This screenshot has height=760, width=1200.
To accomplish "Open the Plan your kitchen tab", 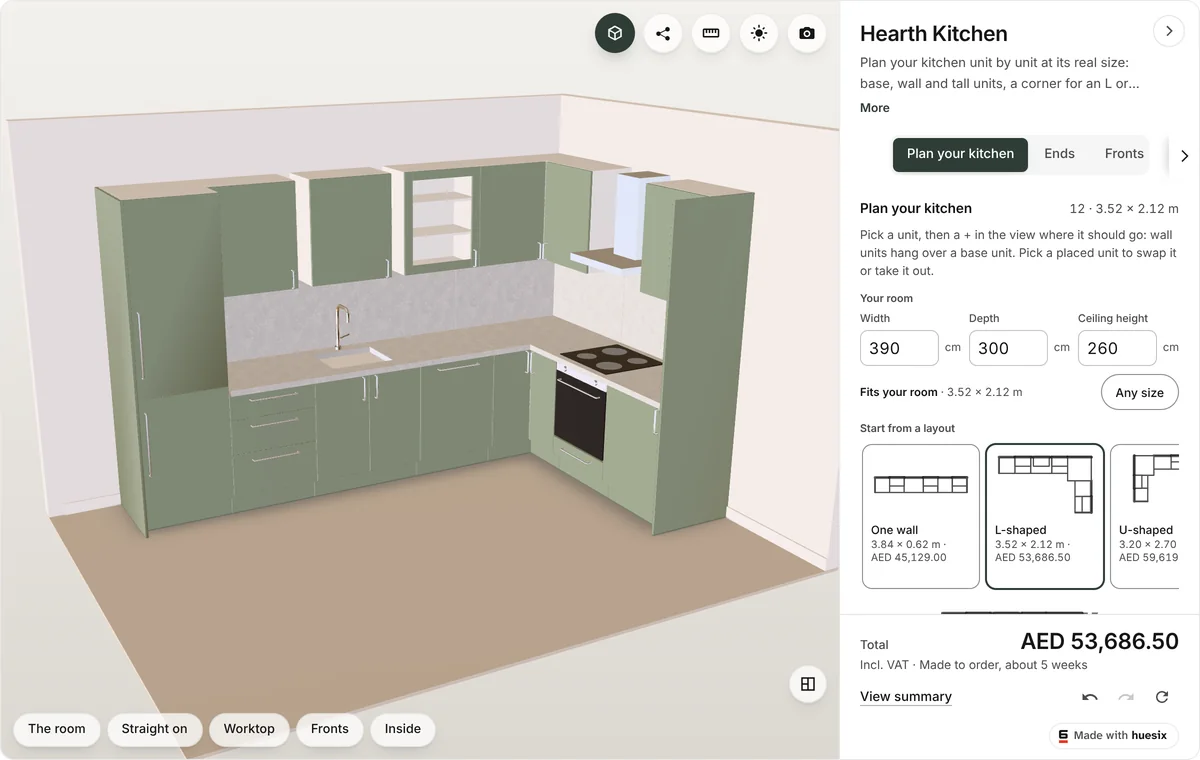I will click(960, 154).
